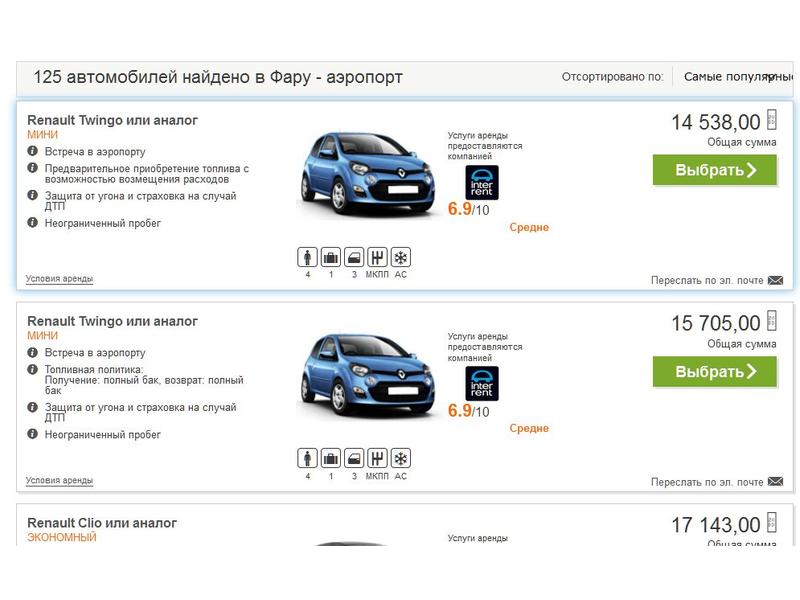The height and width of the screenshot is (600, 800).
Task: Click info icon beside 'Встреча в аэропорту' in 14 538,00 offer
Action: click(x=33, y=151)
